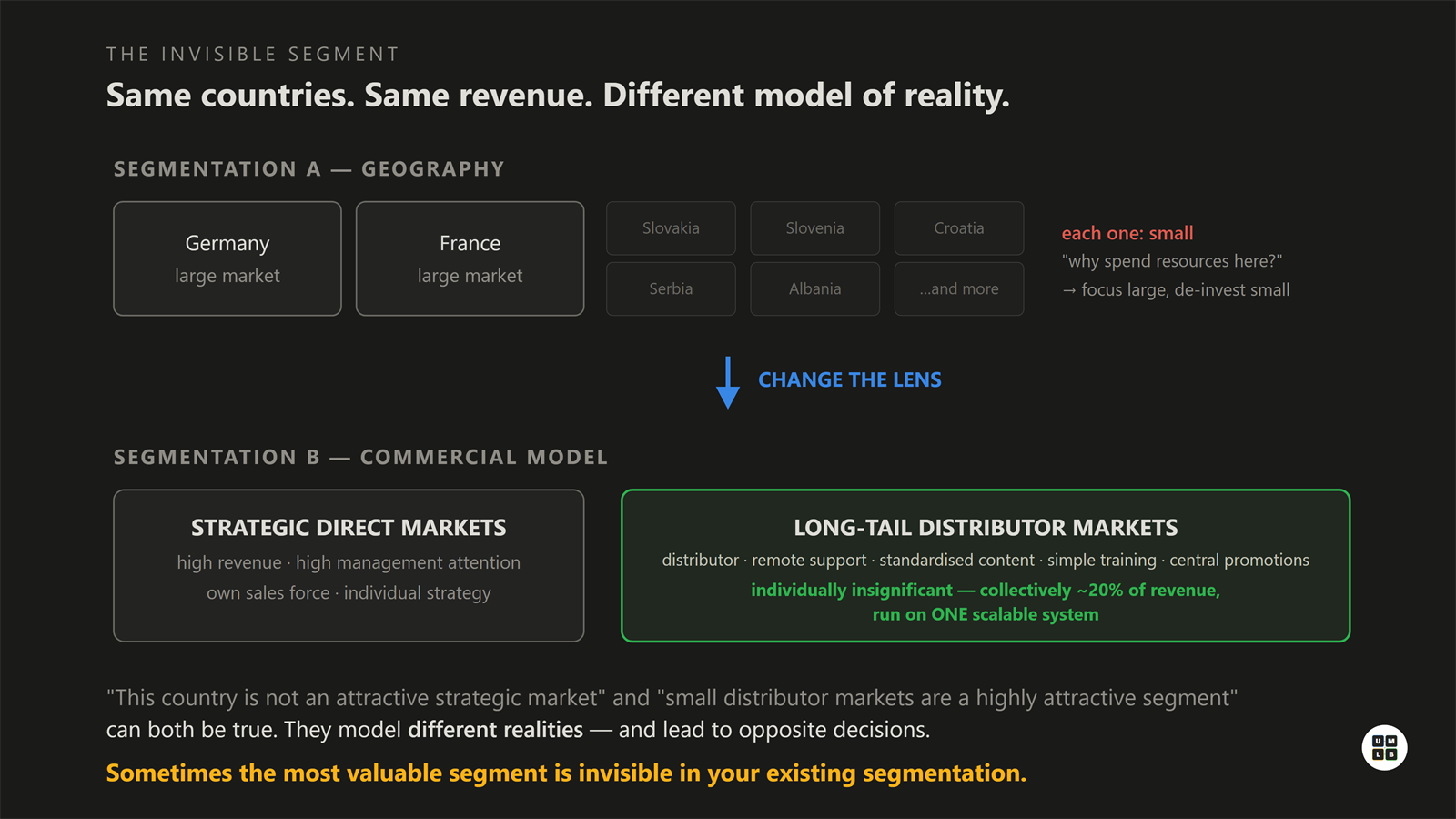Select the France large market card
Screen dimensions: 1456x819
pyautogui.click(x=470, y=258)
